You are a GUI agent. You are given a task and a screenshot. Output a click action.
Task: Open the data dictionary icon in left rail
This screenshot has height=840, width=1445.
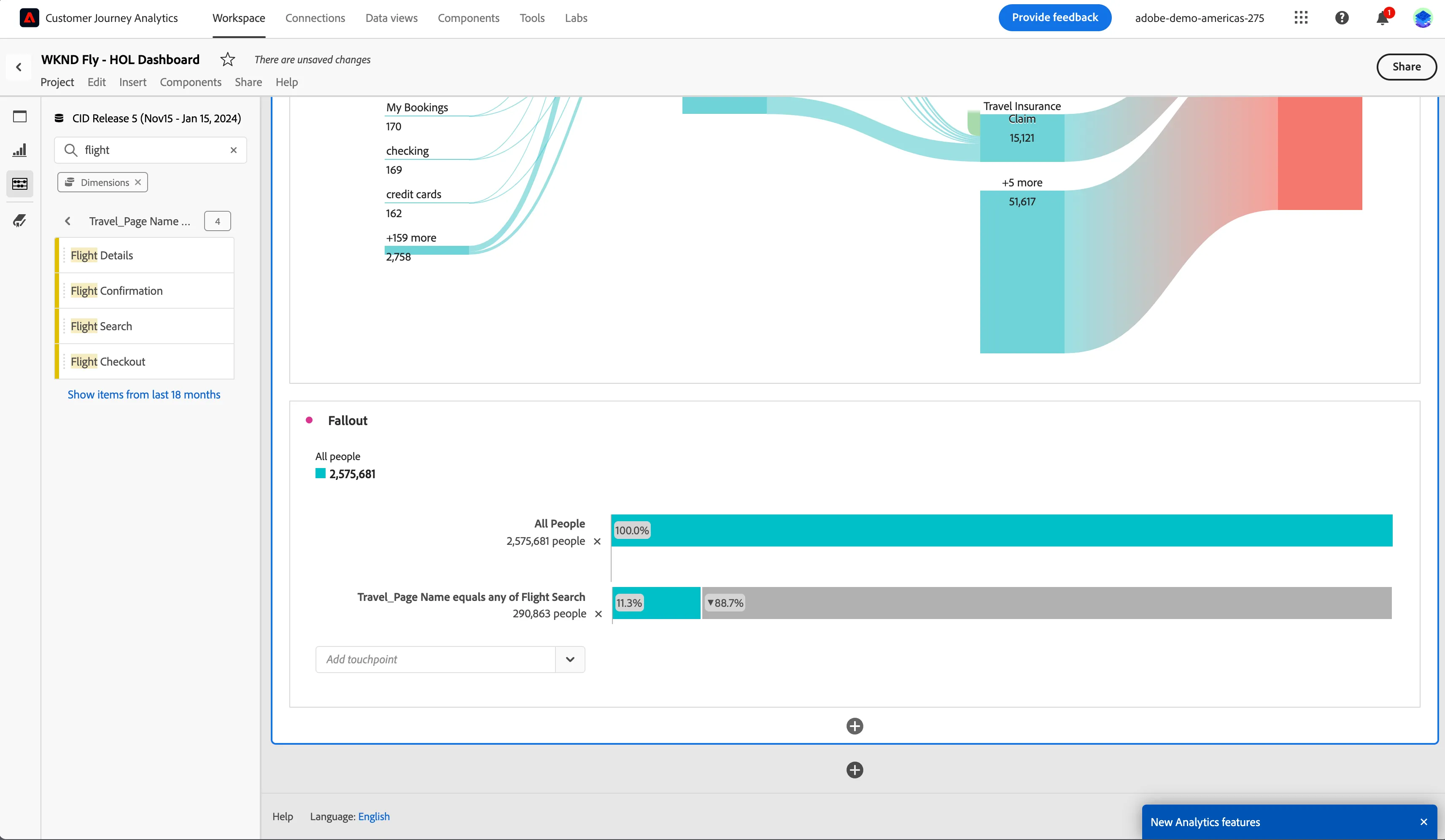point(20,221)
